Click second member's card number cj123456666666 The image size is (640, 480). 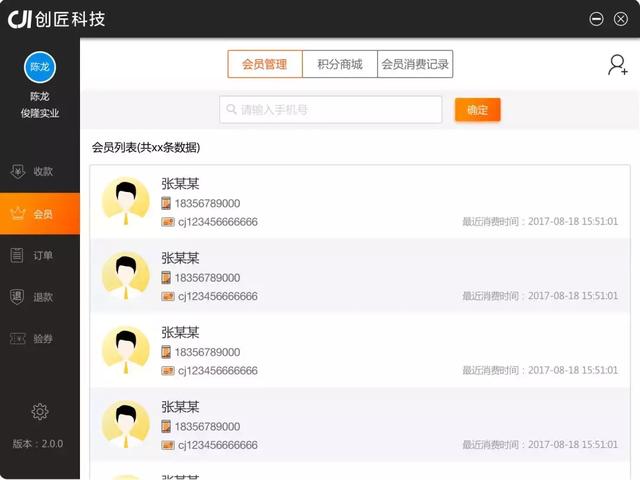[218, 296]
